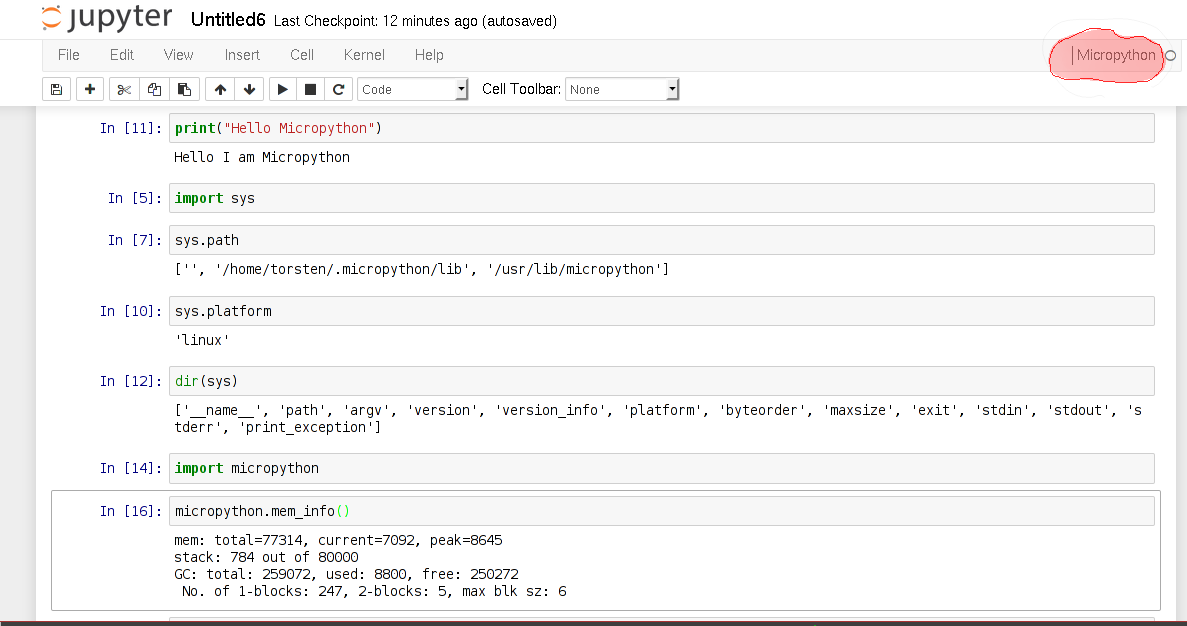Open the View menu
Image resolution: width=1187 pixels, height=626 pixels.
[x=179, y=55]
